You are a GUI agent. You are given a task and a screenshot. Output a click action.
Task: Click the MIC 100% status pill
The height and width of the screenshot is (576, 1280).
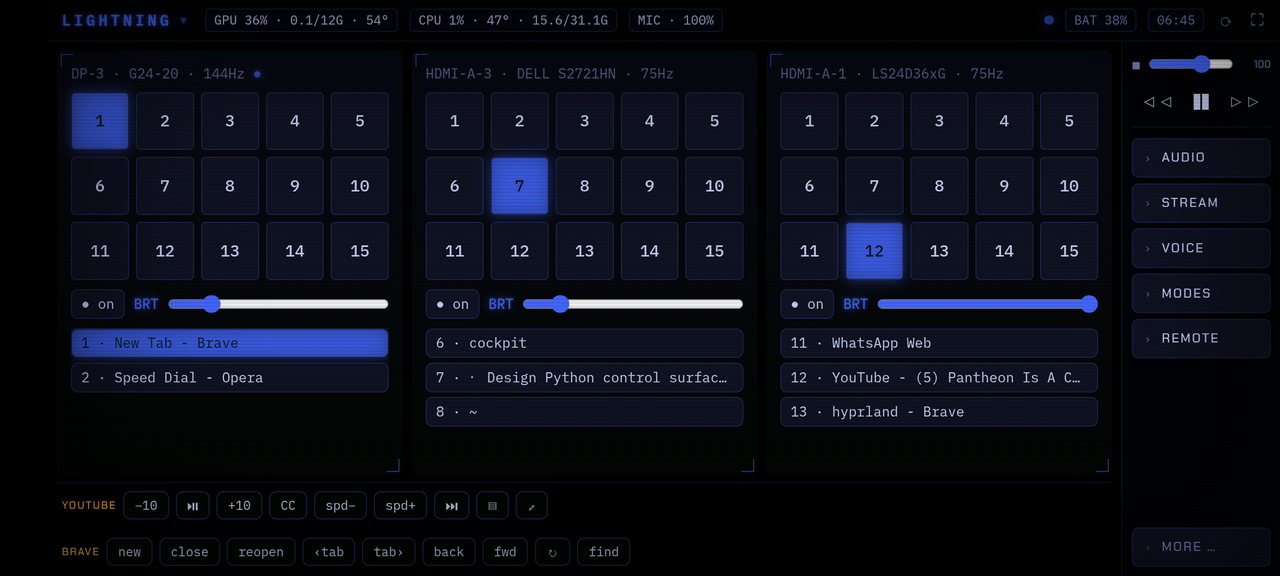(x=676, y=20)
